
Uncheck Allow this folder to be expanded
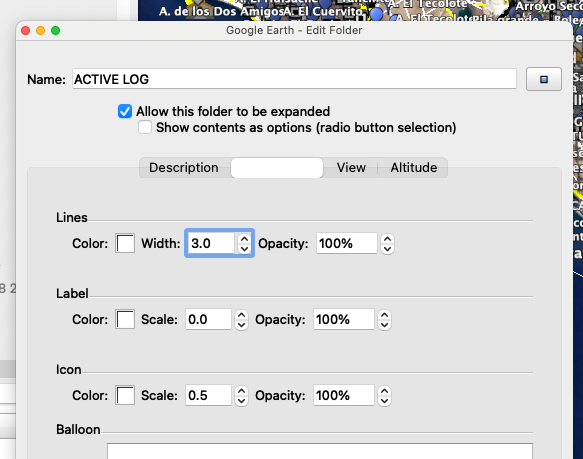tap(125, 111)
